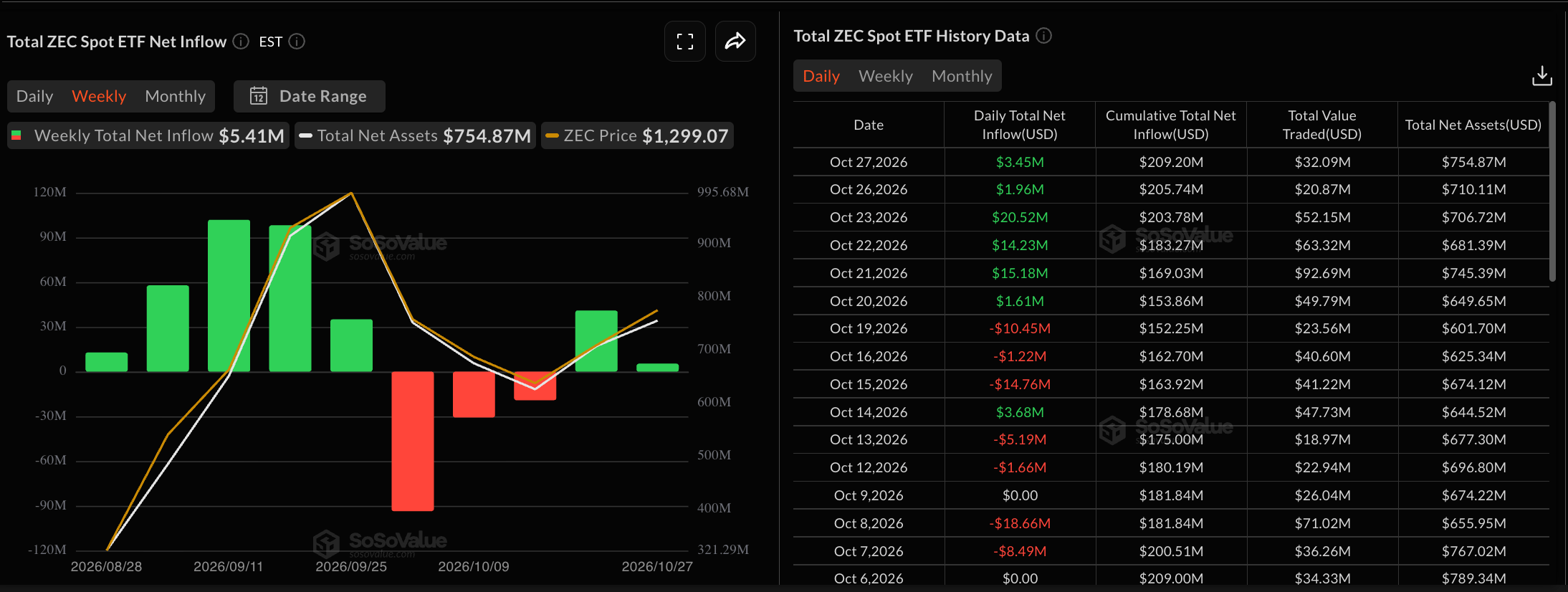Screen dimensions: 1568x592
Task: Click Cumulative Total Net Inflow column header
Action: click(x=1171, y=125)
